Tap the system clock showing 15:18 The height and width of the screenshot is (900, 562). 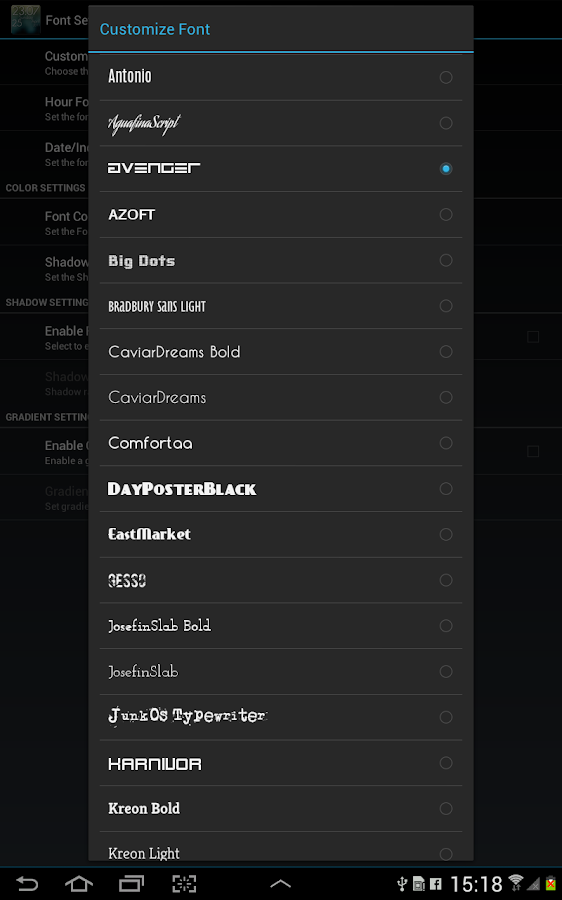476,884
